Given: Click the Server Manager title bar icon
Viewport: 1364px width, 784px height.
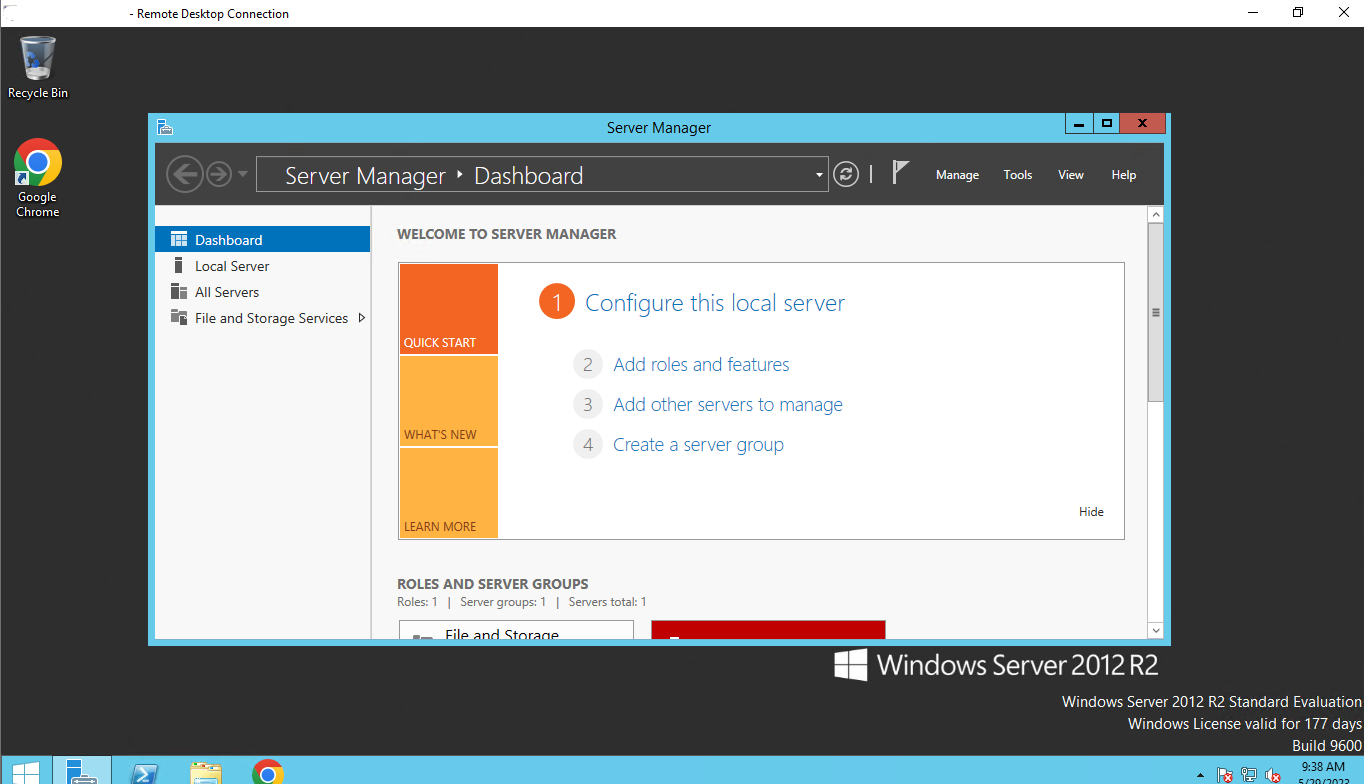Looking at the screenshot, I should coord(165,127).
